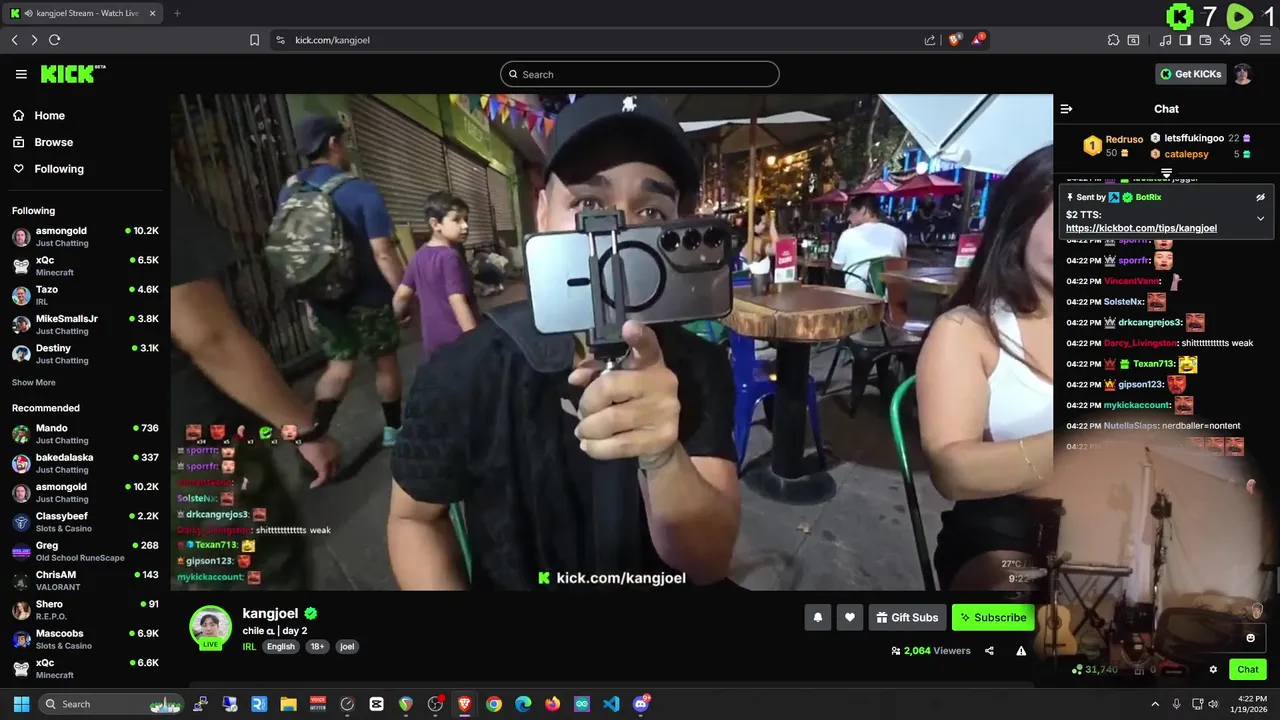
Task: Open a new browser tab
Action: (177, 13)
